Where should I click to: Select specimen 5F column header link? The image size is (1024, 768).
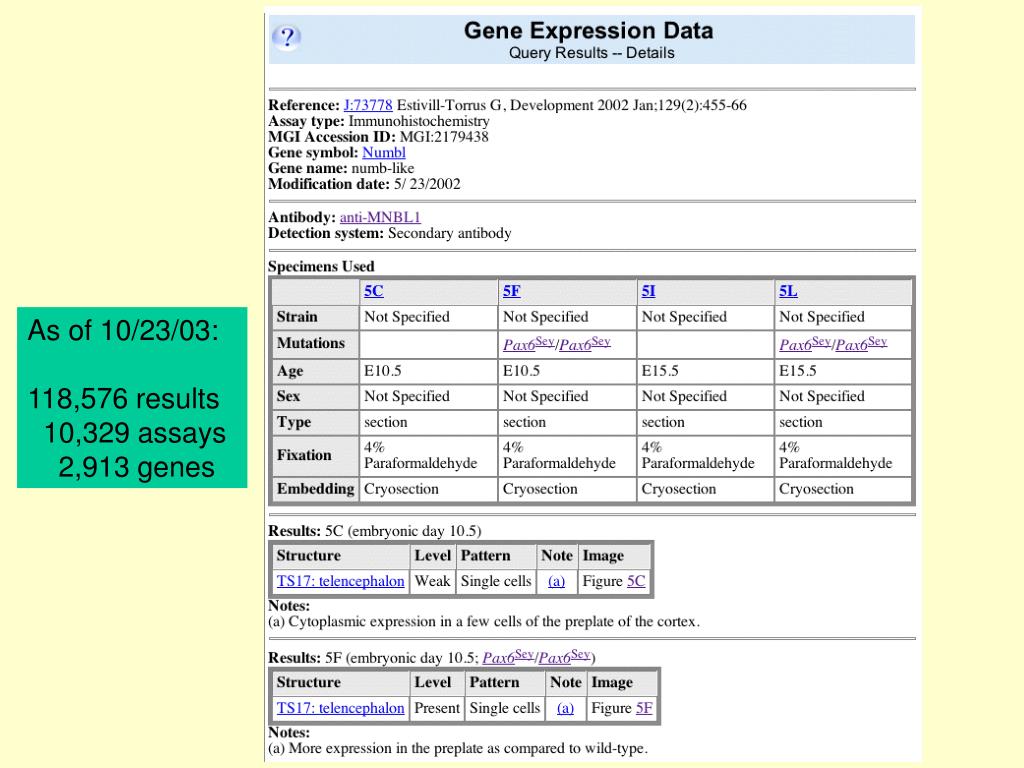point(511,291)
